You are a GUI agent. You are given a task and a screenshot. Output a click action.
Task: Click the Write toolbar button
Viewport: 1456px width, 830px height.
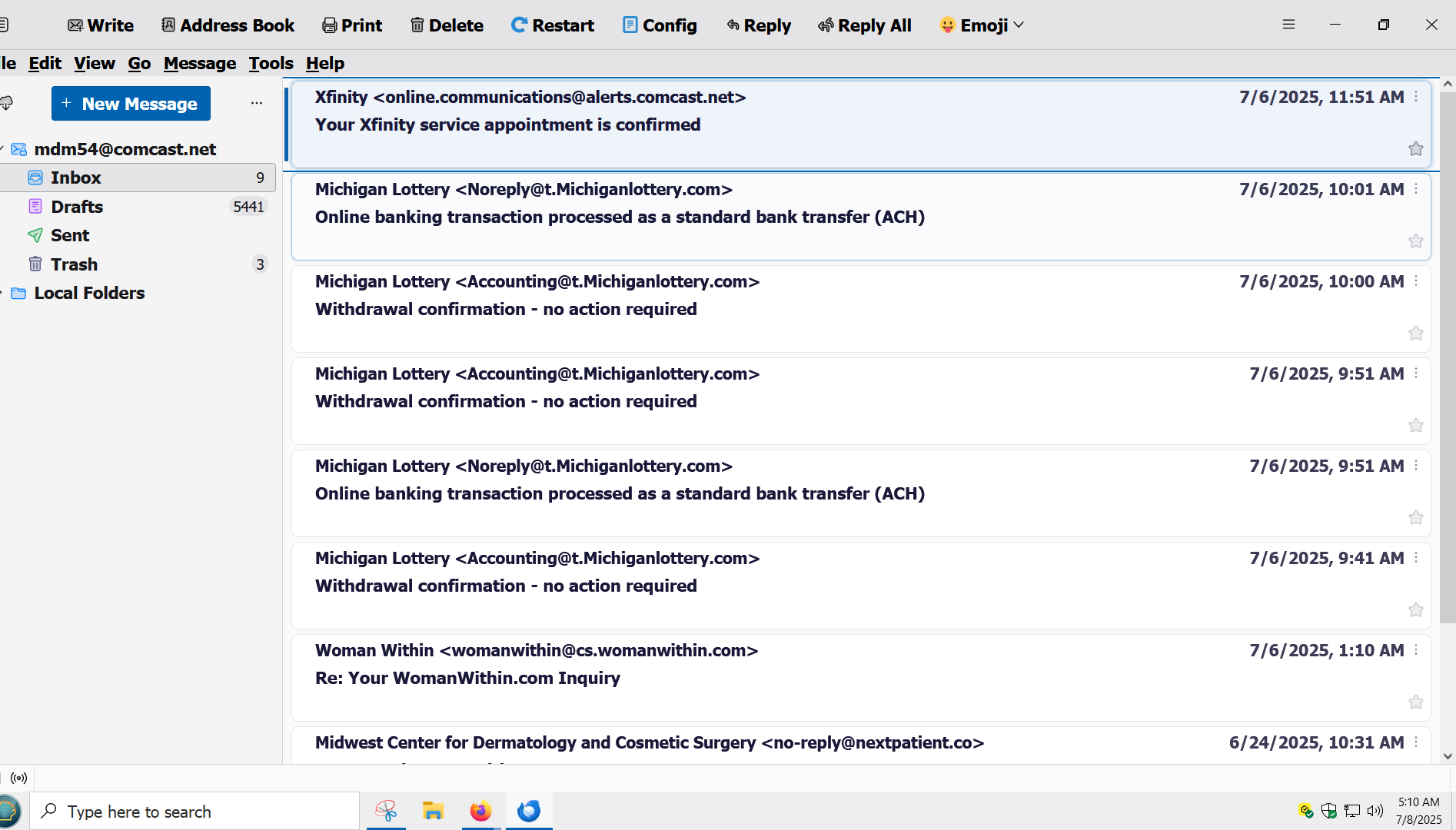pos(101,25)
